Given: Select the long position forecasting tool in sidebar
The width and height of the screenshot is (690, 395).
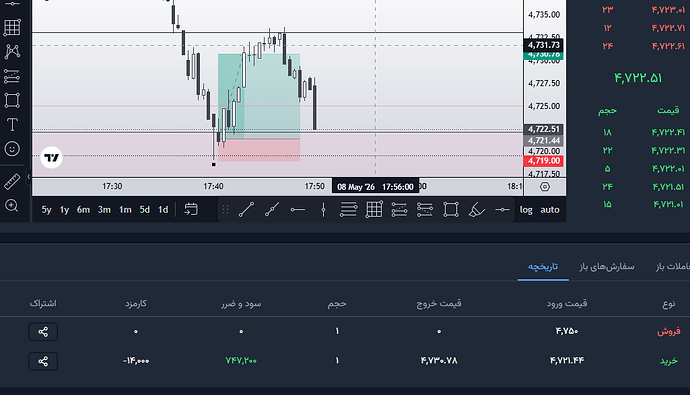Looking at the screenshot, I should pyautogui.click(x=12, y=76).
